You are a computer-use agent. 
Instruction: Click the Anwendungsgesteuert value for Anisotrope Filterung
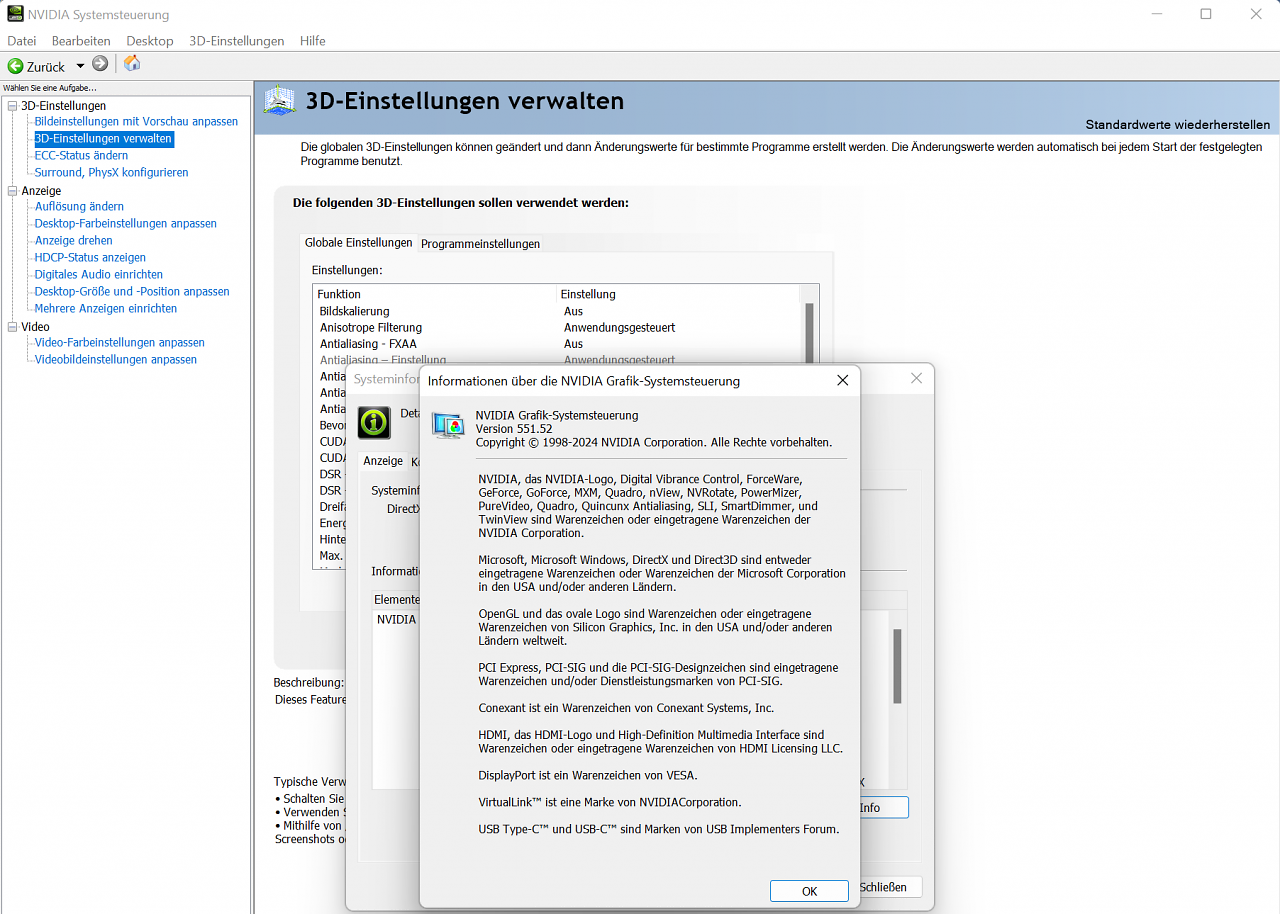pyautogui.click(x=619, y=328)
